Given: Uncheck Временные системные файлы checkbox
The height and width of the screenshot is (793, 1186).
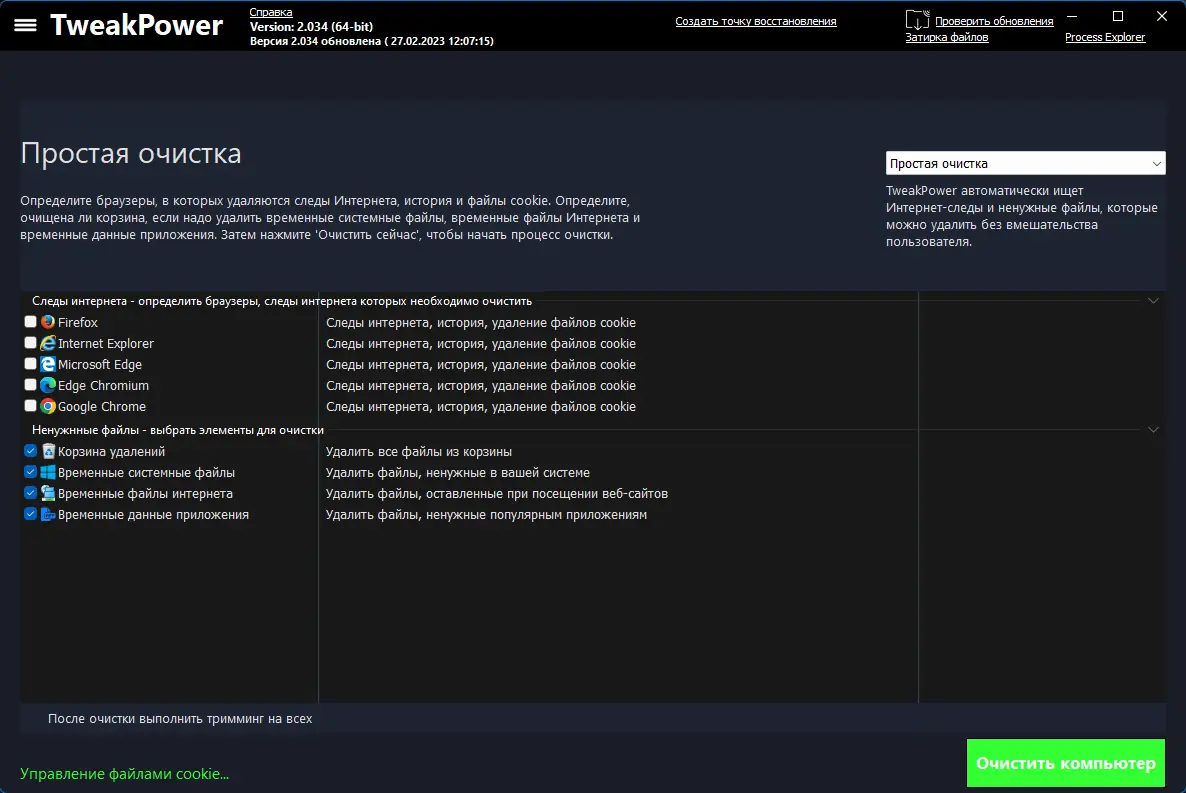Looking at the screenshot, I should pos(30,471).
